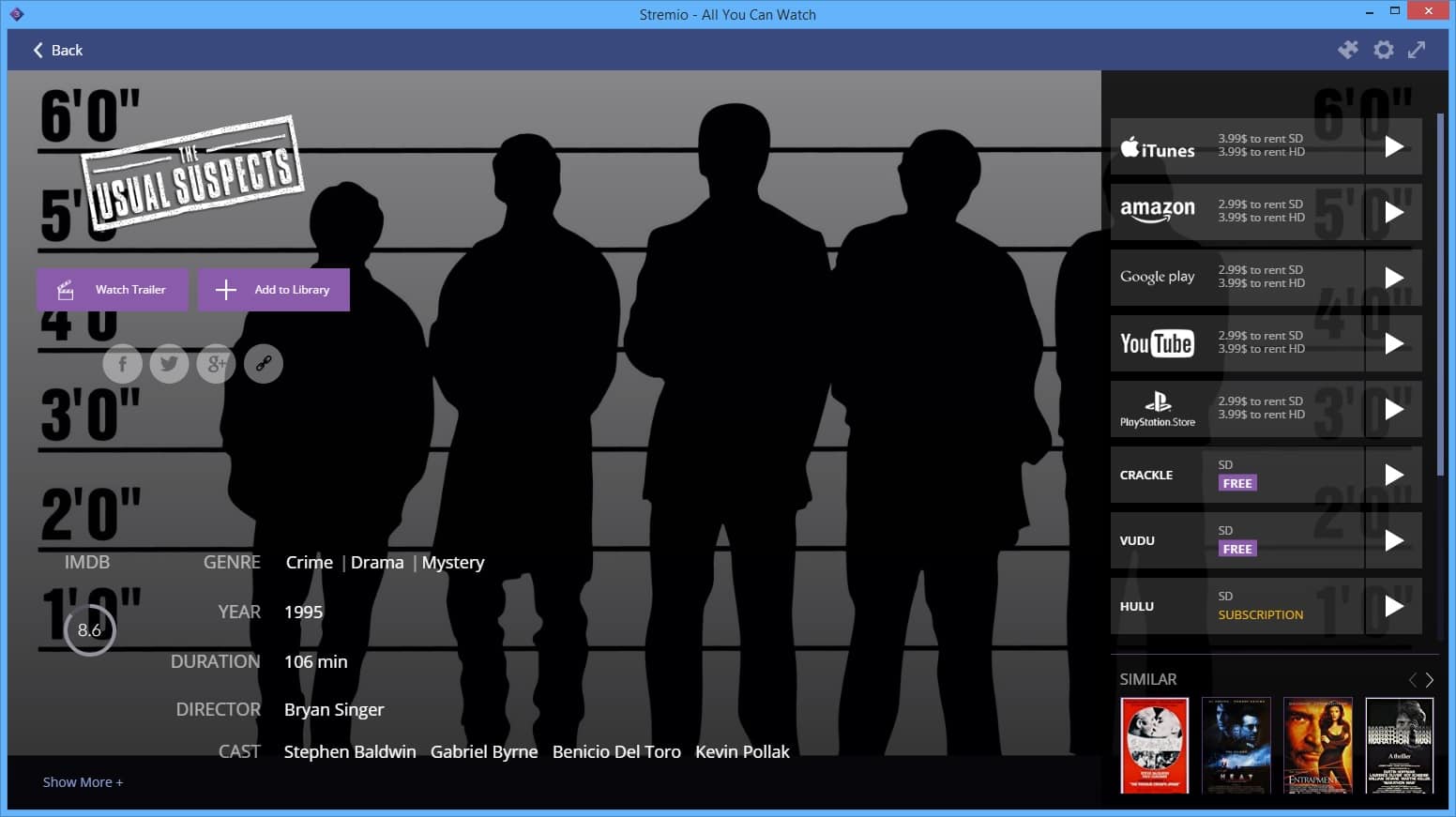Click cast member Kevin Pollak

pyautogui.click(x=742, y=752)
